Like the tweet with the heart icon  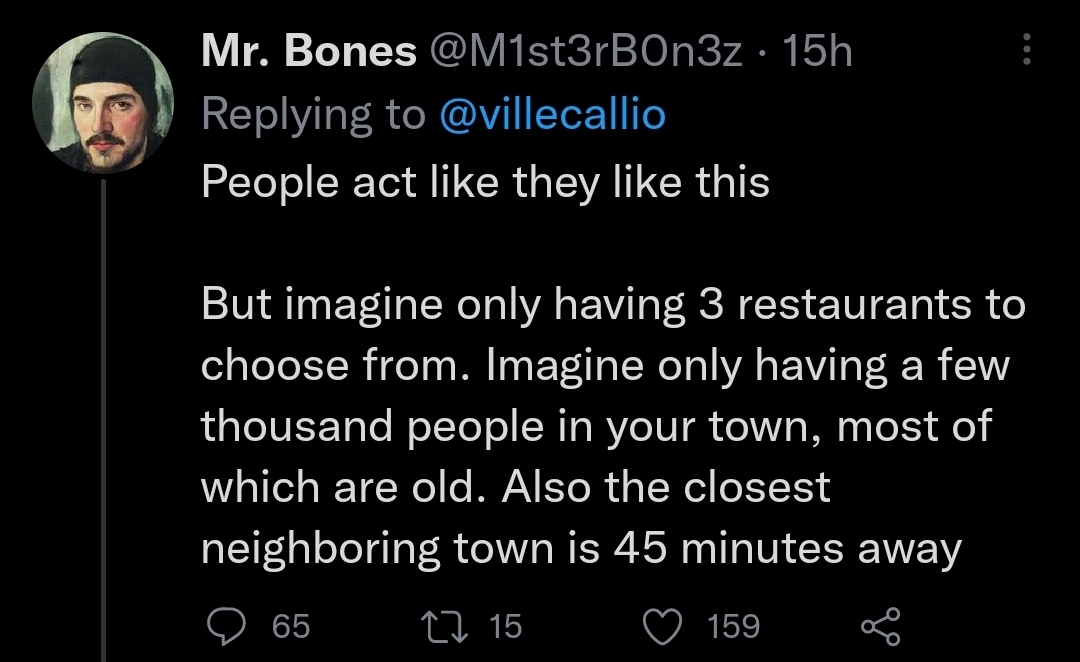click(663, 626)
